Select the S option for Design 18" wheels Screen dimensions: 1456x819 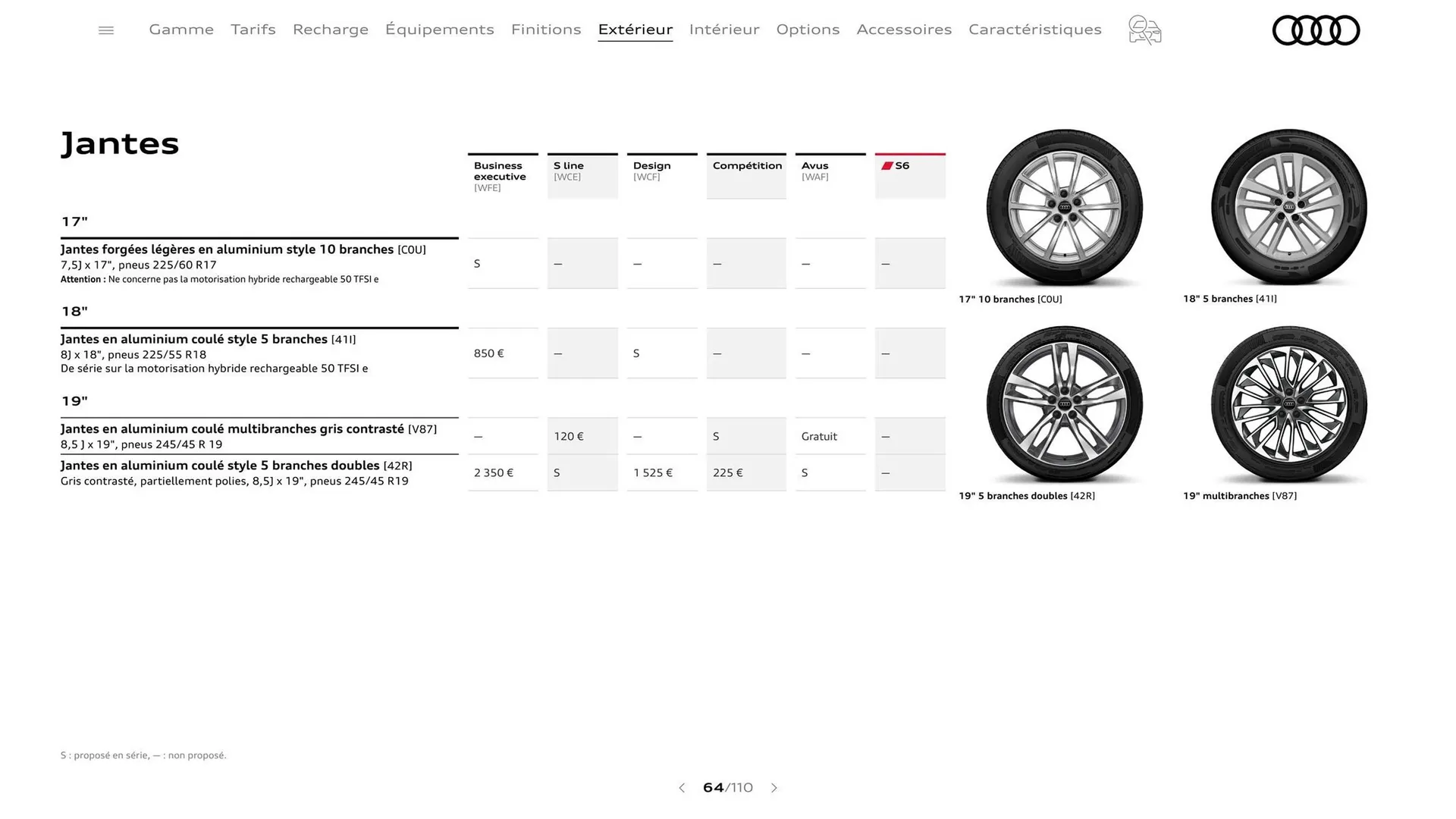[635, 353]
